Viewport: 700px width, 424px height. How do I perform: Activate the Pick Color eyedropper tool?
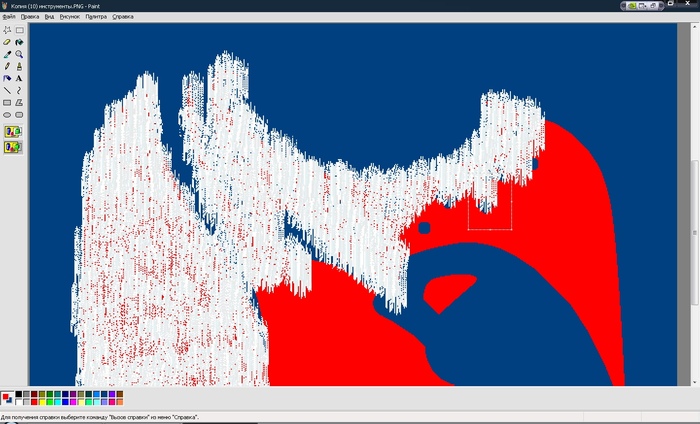coord(7,54)
